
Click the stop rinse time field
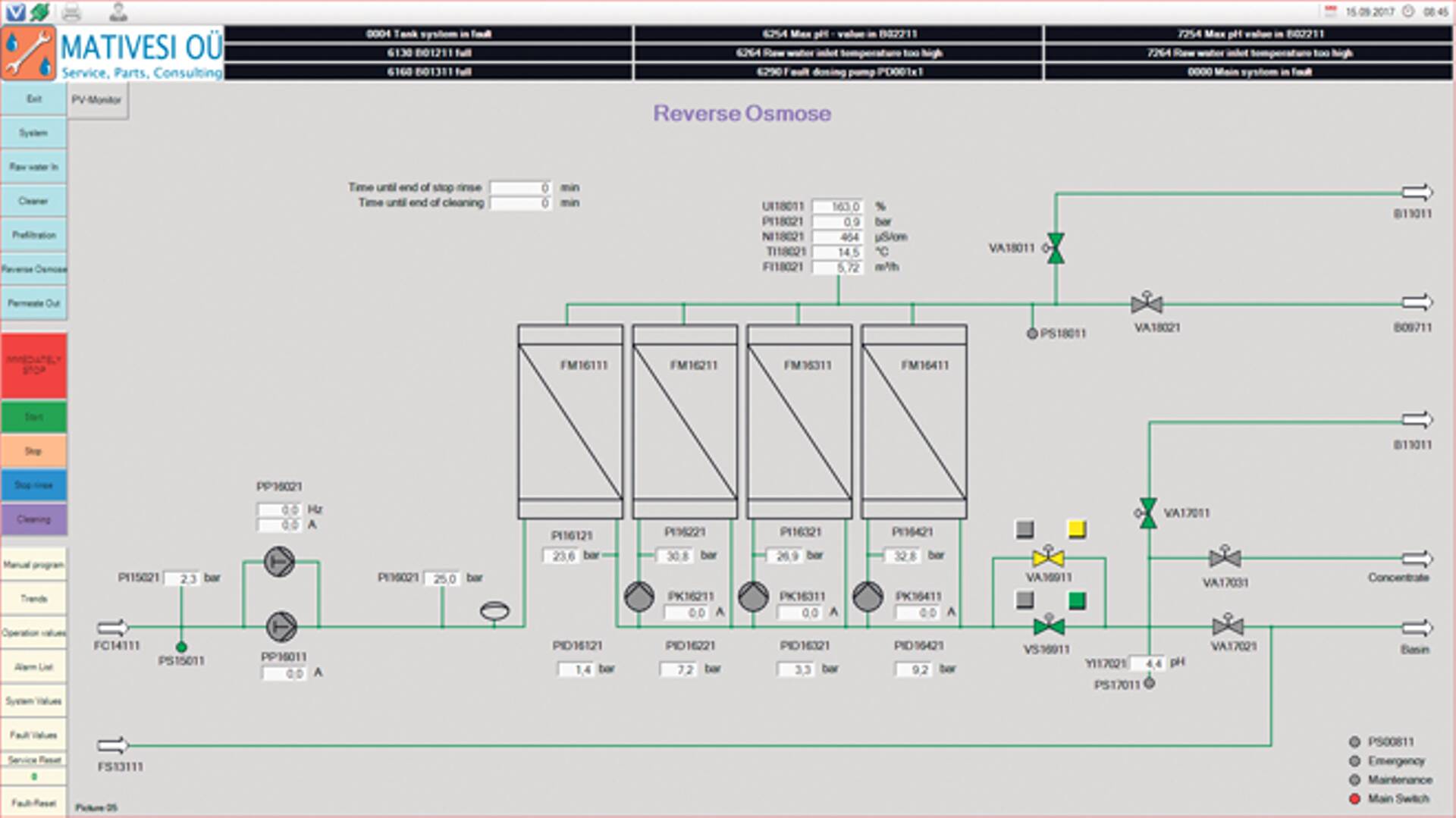pyautogui.click(x=520, y=187)
